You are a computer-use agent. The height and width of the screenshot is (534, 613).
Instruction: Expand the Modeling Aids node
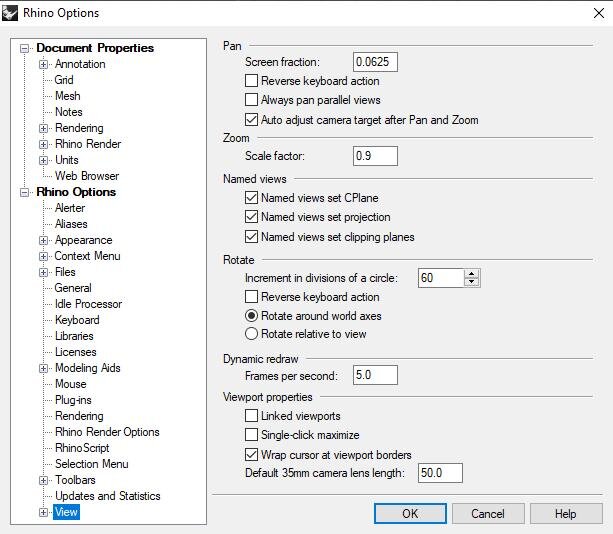(x=43, y=368)
